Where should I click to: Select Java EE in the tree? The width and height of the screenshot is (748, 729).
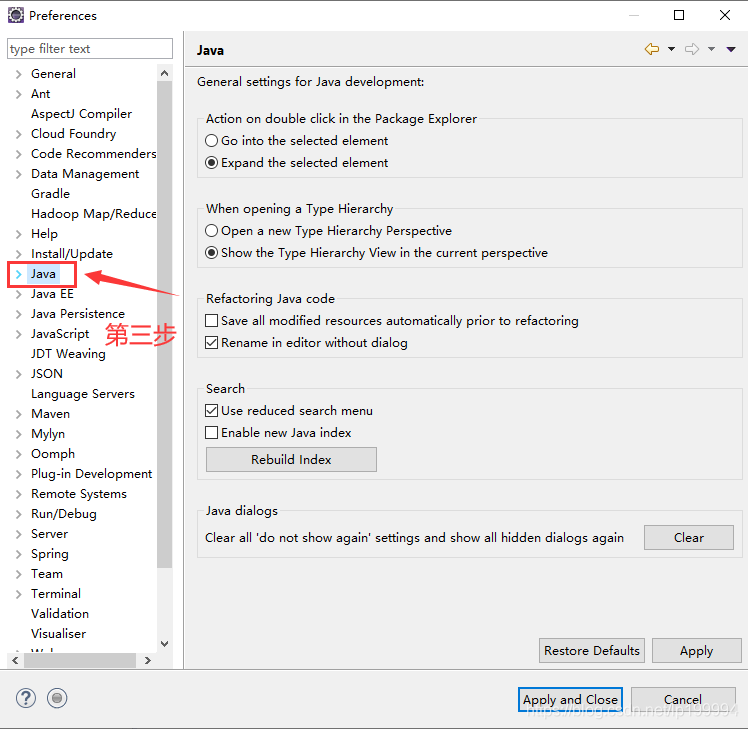pos(52,294)
